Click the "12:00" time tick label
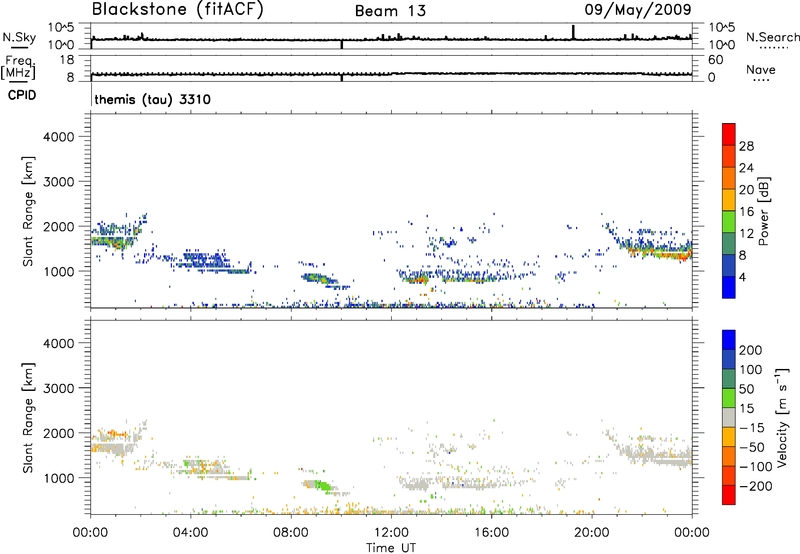The image size is (800, 554). (x=391, y=533)
